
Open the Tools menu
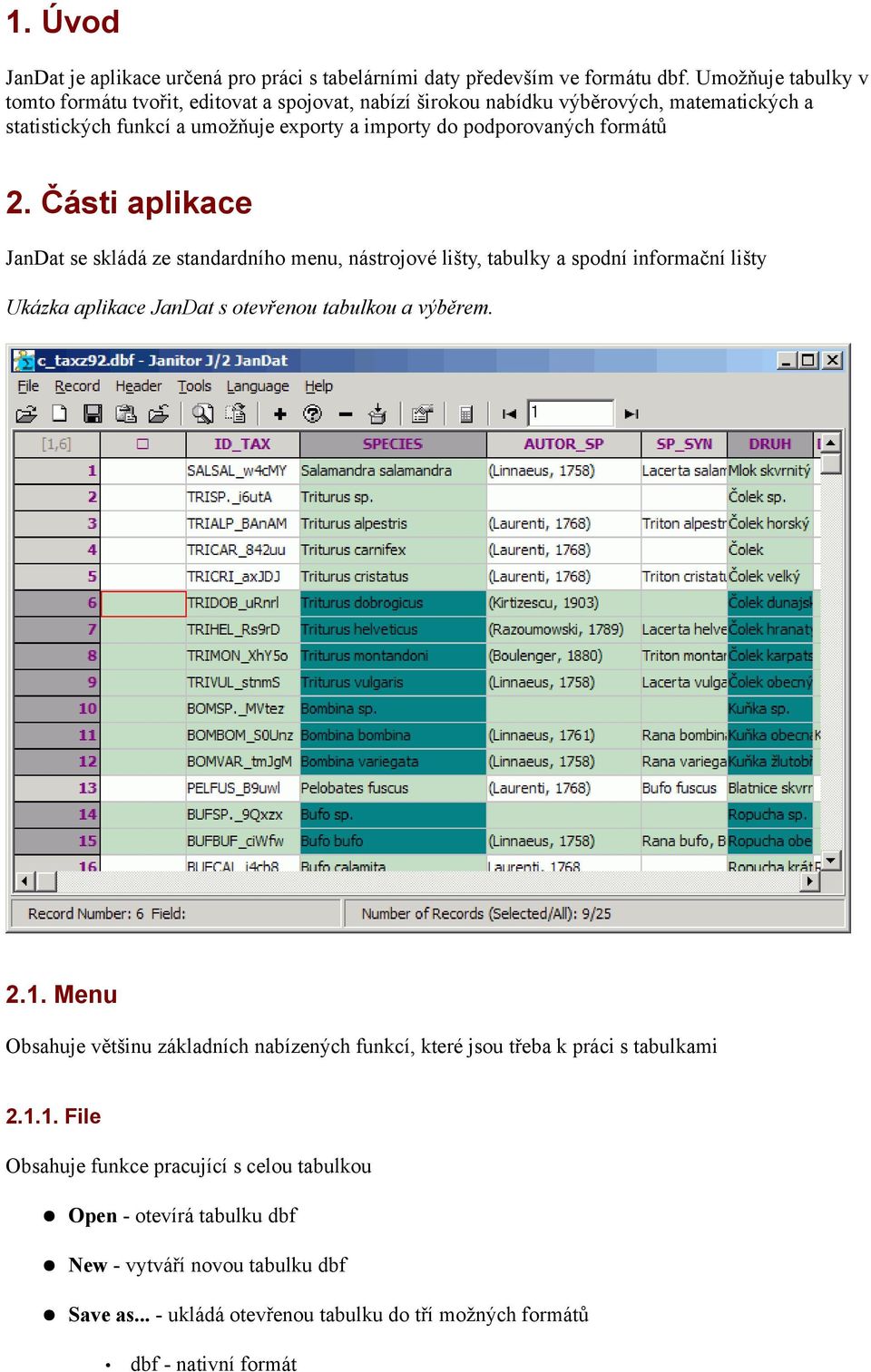click(194, 386)
